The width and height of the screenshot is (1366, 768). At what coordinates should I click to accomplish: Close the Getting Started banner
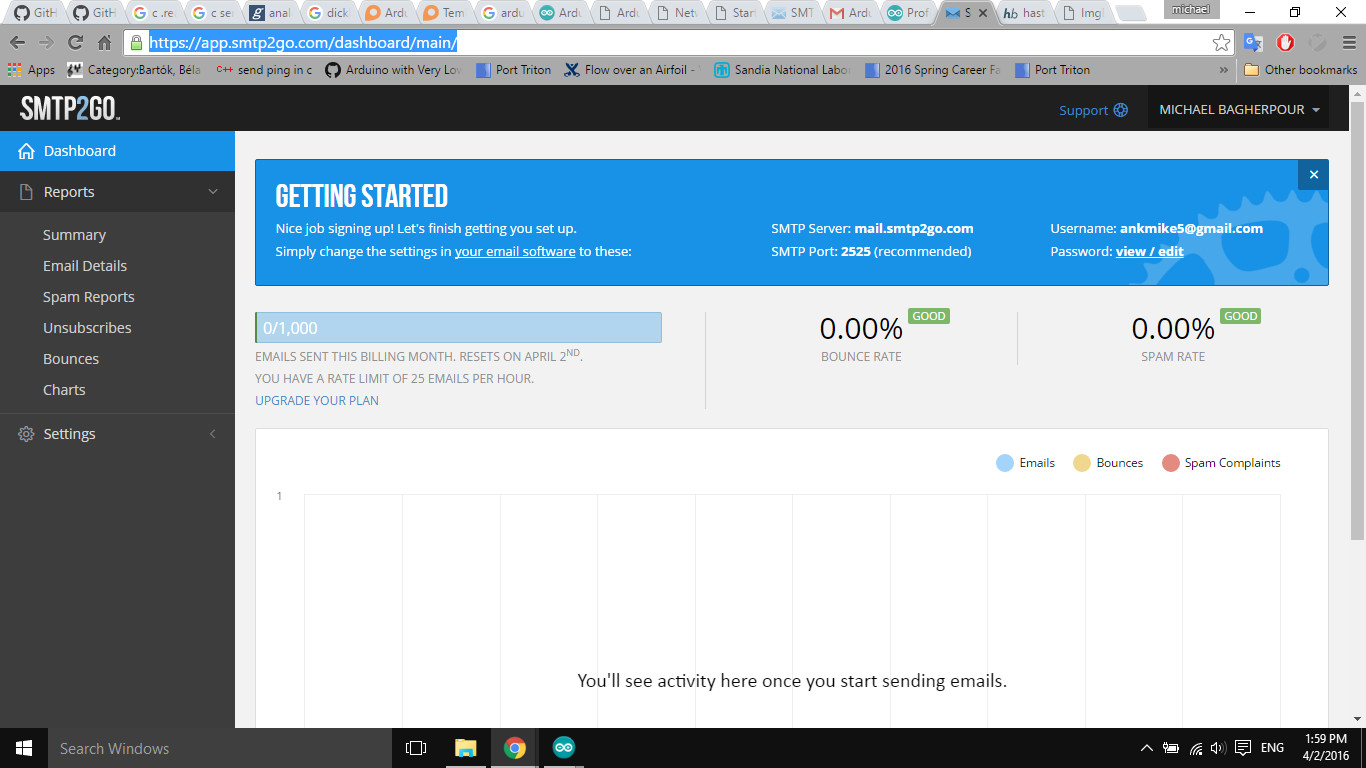pyautogui.click(x=1313, y=175)
